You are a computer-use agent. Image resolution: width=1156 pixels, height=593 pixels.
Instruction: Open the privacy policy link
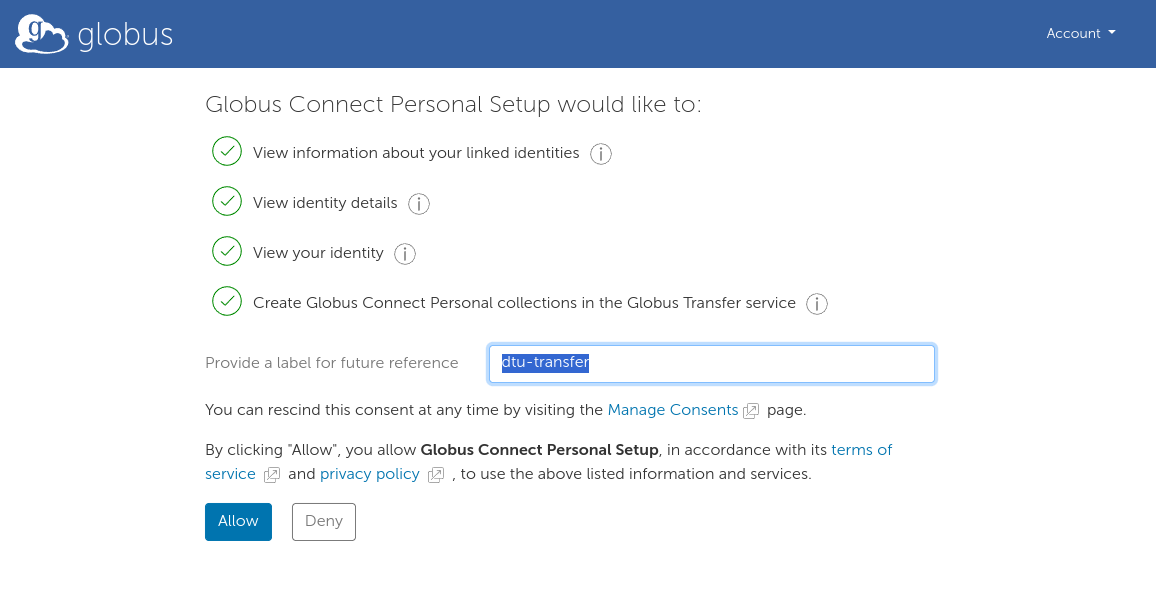click(369, 474)
